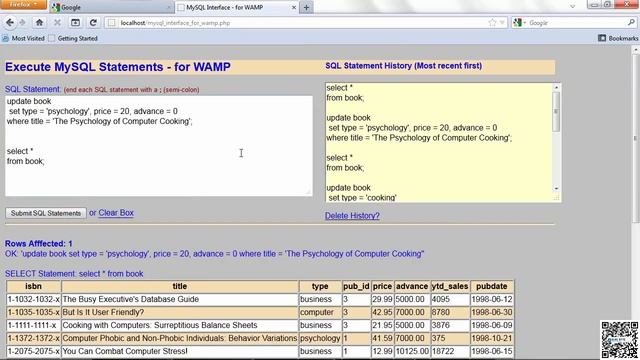Stop page loading with the X icon

[x=57, y=23]
